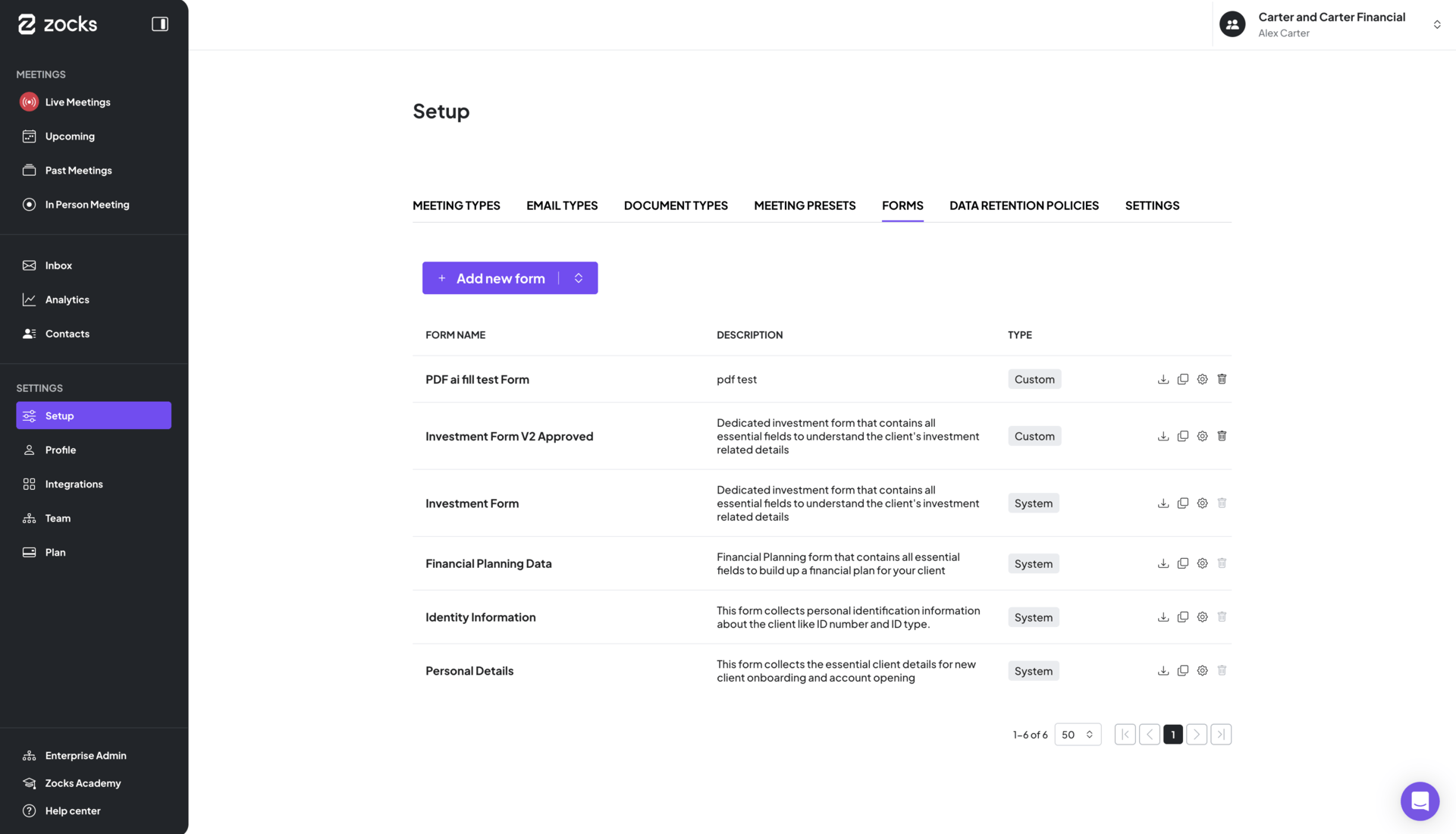
Task: Open the help chat widget
Action: [1420, 801]
